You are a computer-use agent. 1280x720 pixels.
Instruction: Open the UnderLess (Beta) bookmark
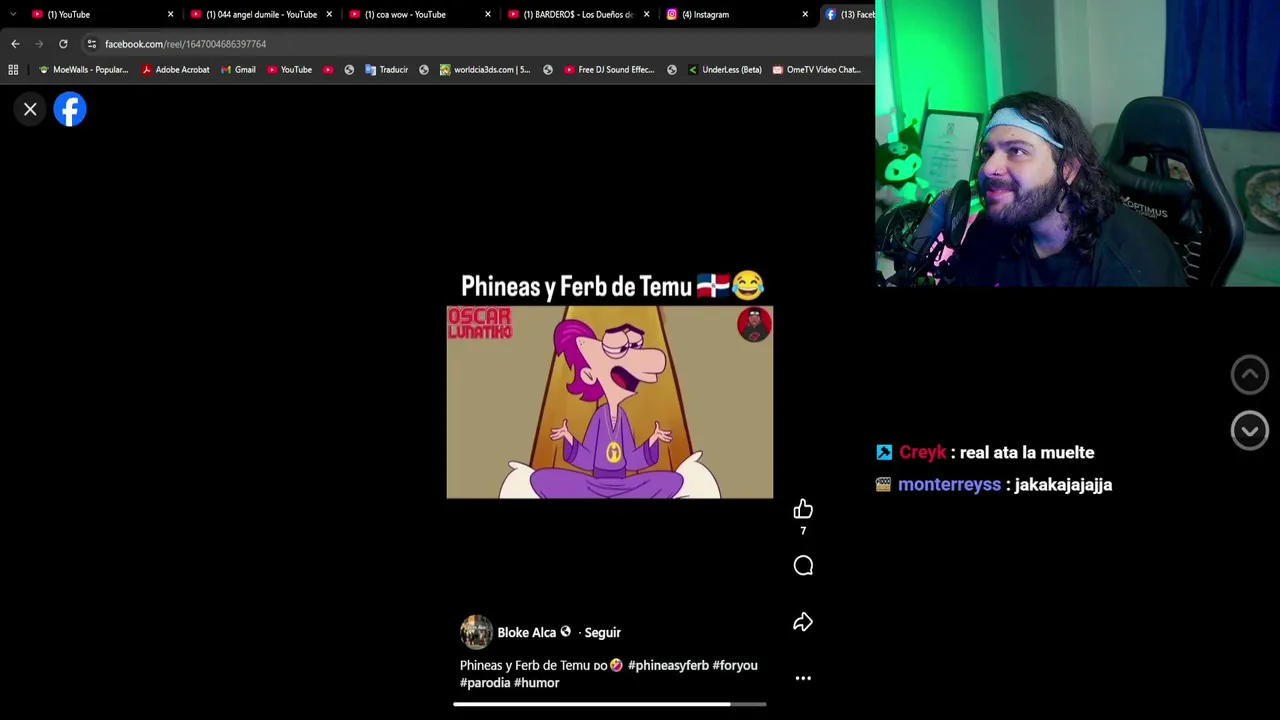pyautogui.click(x=725, y=70)
